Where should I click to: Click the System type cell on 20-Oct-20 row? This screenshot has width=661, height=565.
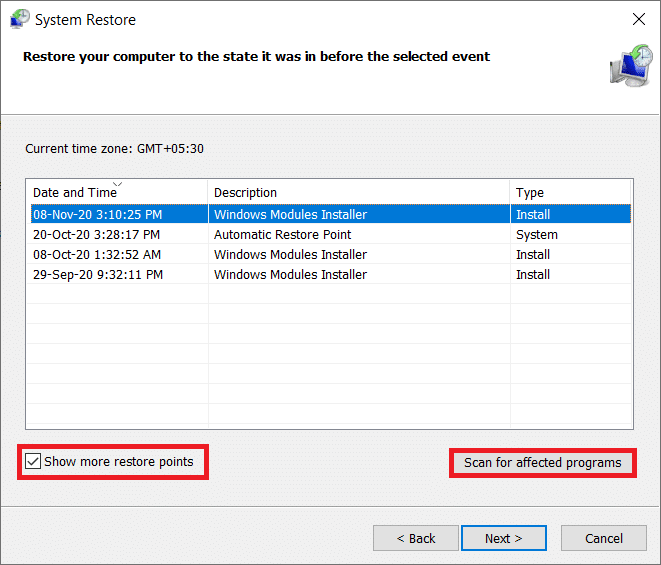click(x=536, y=234)
